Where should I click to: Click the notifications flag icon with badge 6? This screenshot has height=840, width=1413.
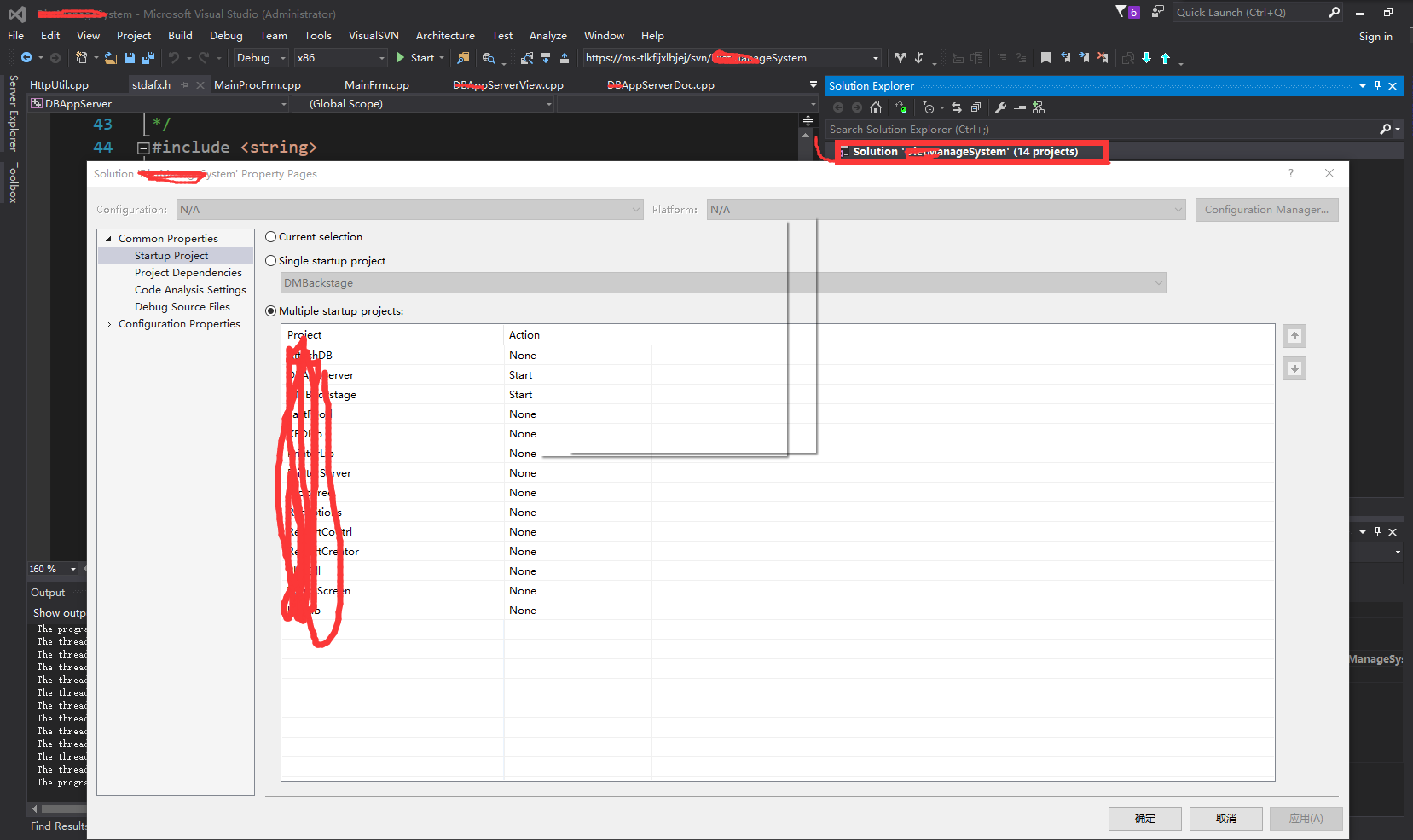pyautogui.click(x=1127, y=12)
